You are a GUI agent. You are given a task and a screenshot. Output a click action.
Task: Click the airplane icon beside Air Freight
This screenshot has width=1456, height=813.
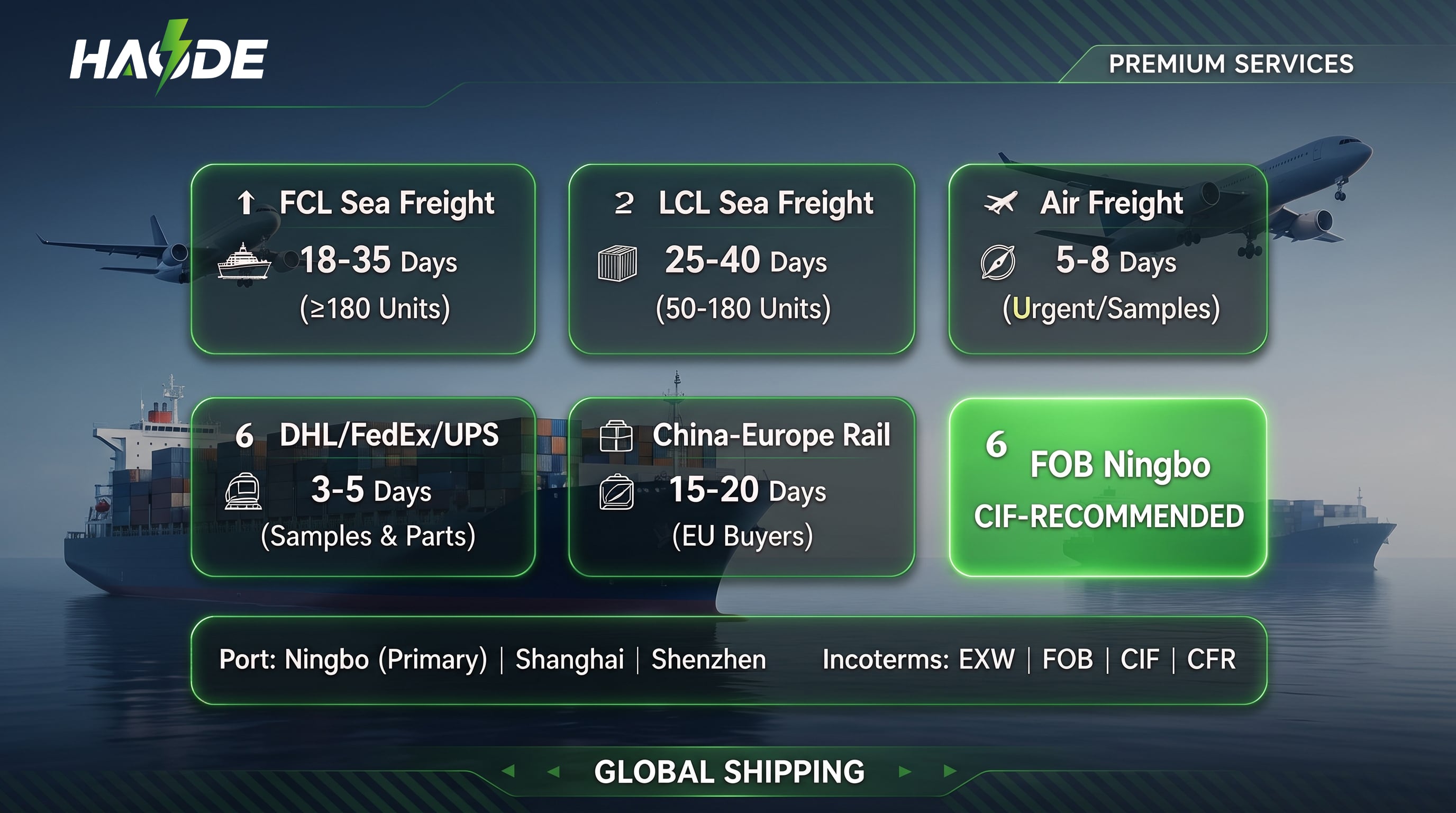tap(1001, 202)
